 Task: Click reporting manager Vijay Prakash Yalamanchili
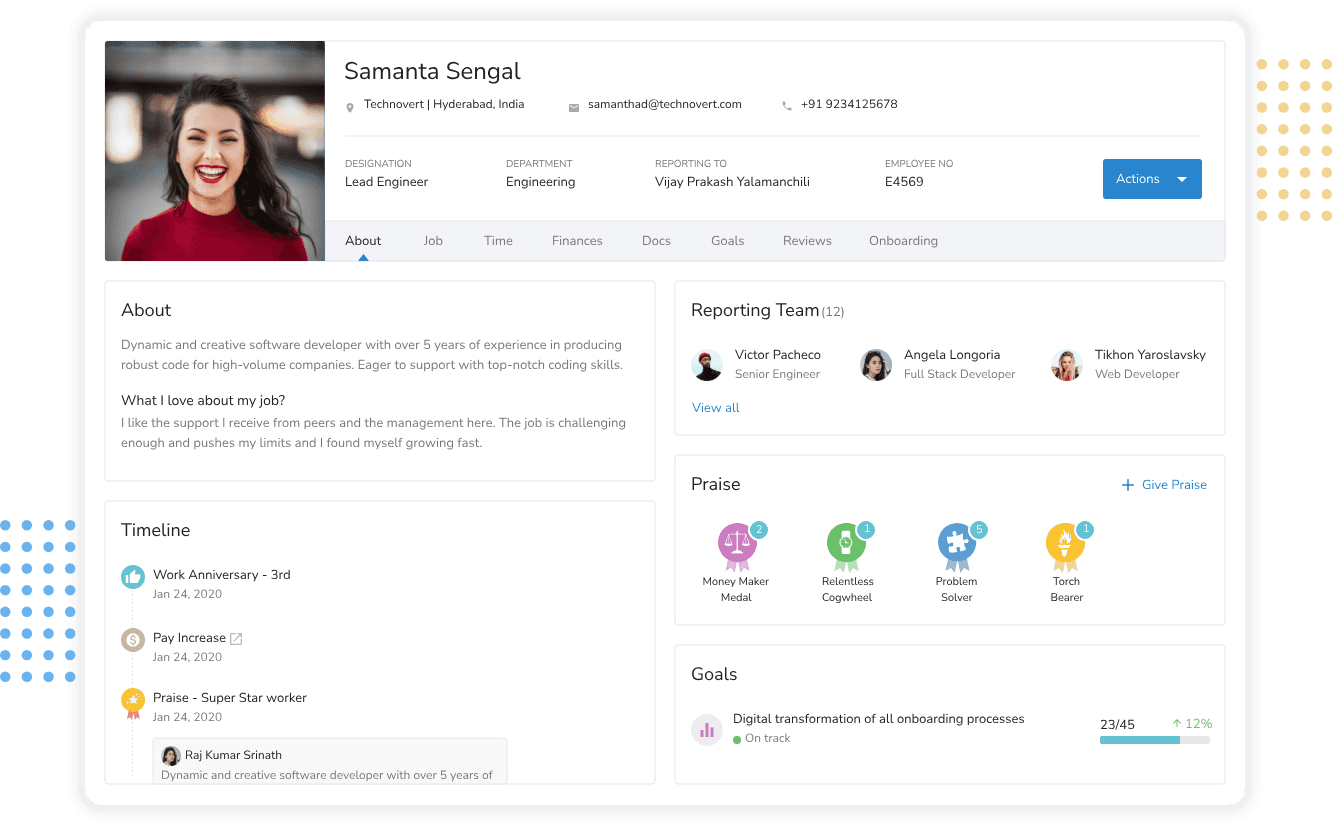pyautogui.click(x=732, y=182)
